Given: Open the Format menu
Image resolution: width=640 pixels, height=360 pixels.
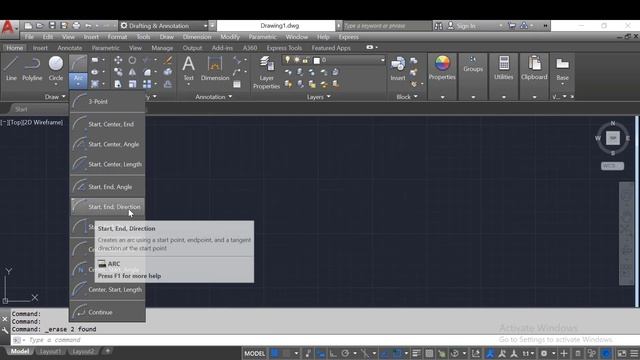Looking at the screenshot, I should [x=117, y=37].
